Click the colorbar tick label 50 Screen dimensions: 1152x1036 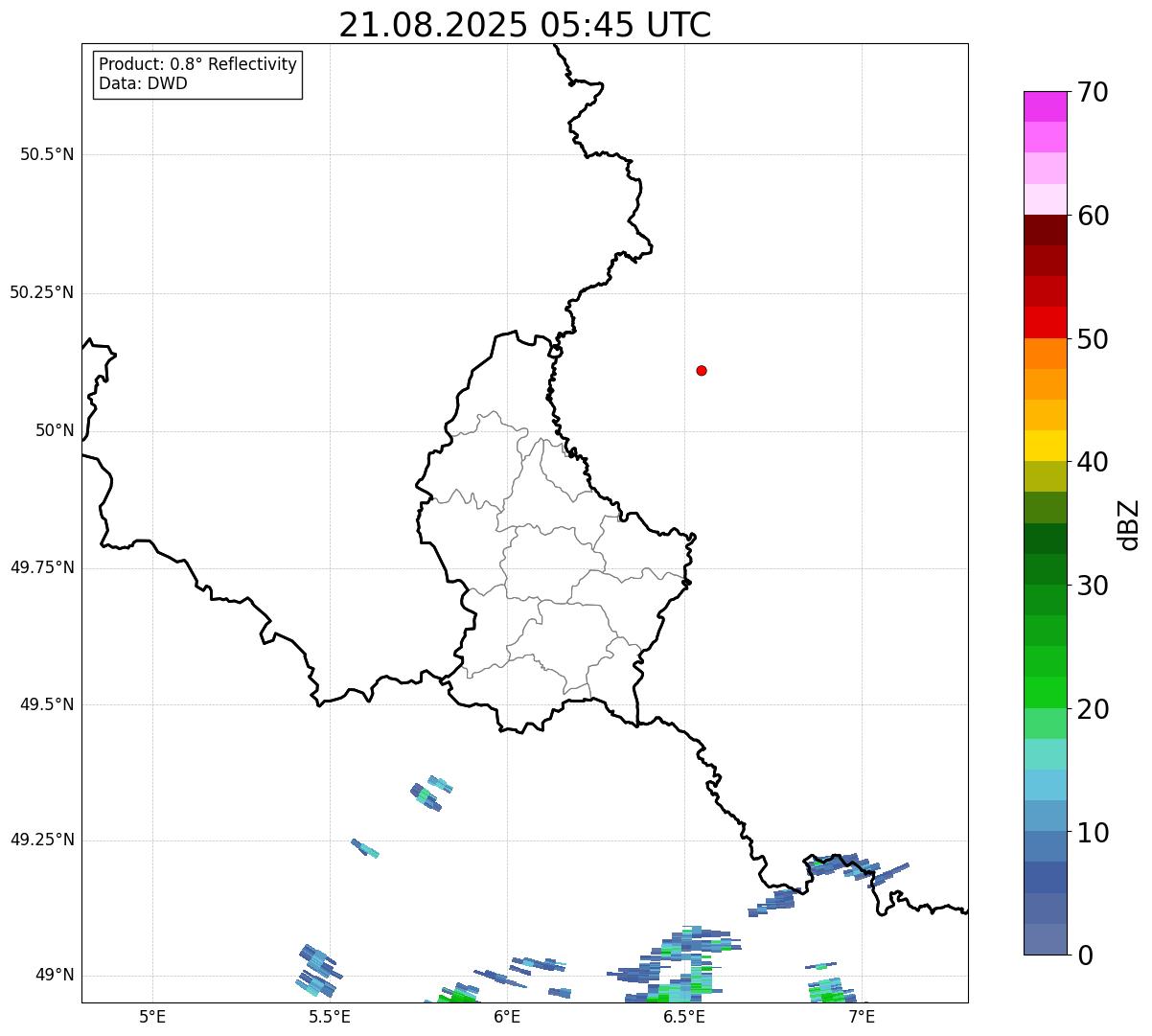[1093, 339]
